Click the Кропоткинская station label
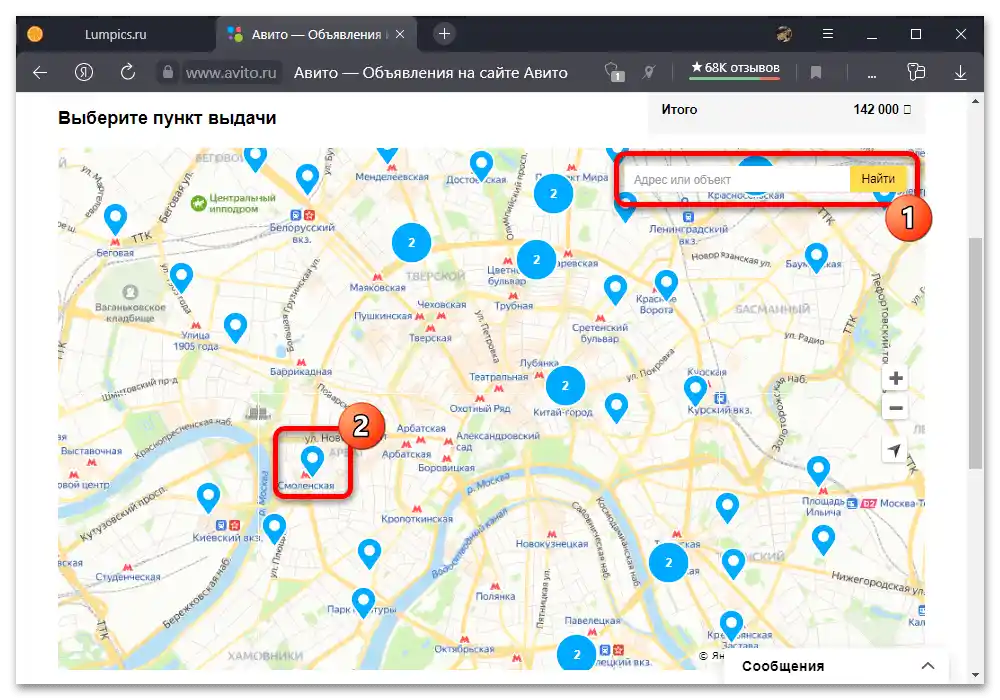This screenshot has height=700, width=1000. 417,518
